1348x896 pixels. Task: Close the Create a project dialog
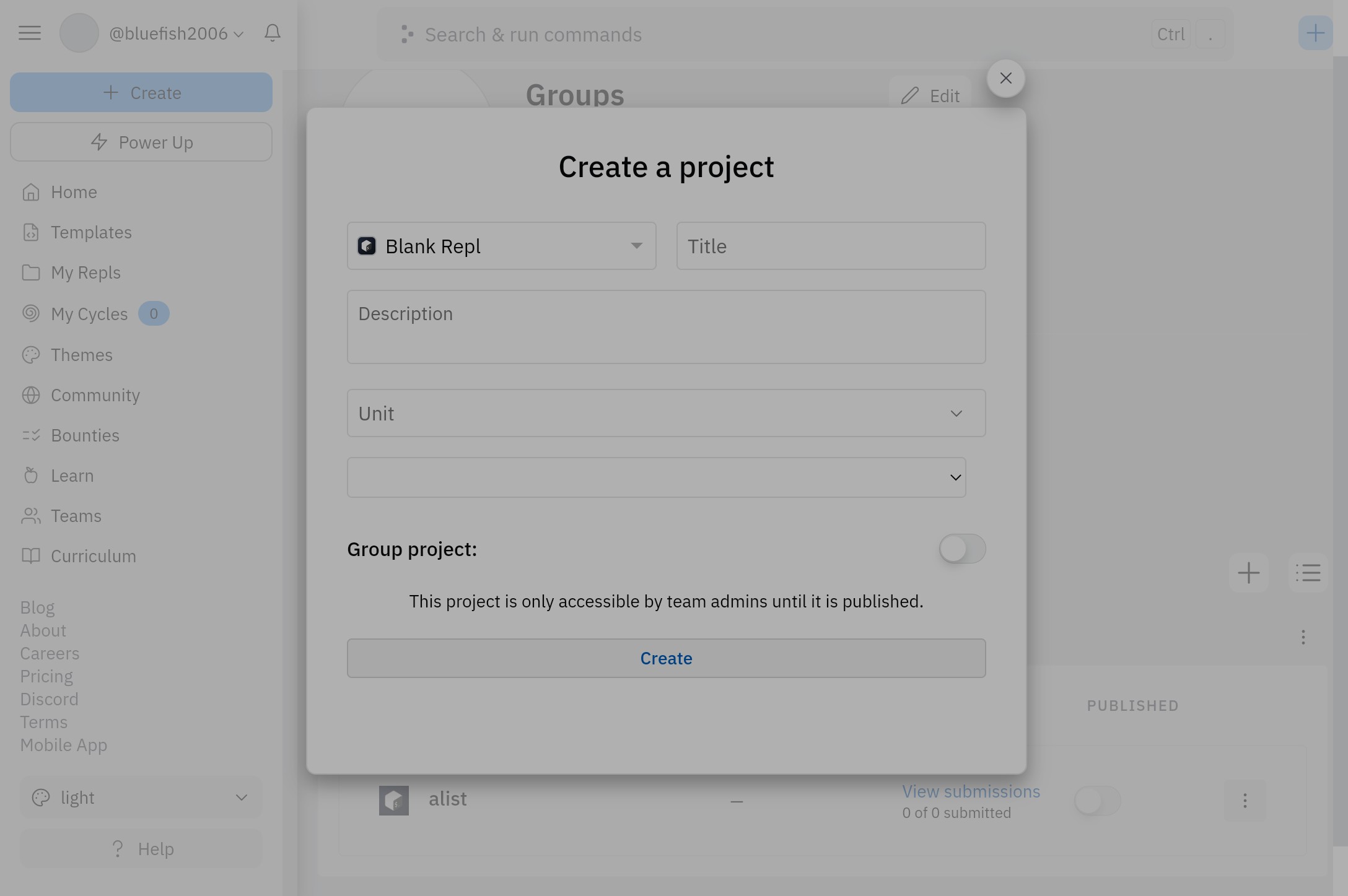point(1005,79)
